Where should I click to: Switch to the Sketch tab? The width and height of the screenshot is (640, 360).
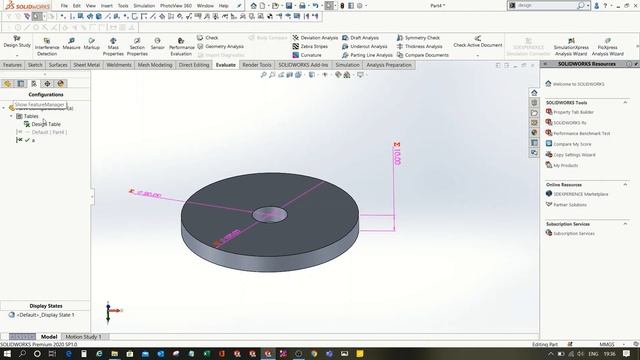tap(35, 65)
